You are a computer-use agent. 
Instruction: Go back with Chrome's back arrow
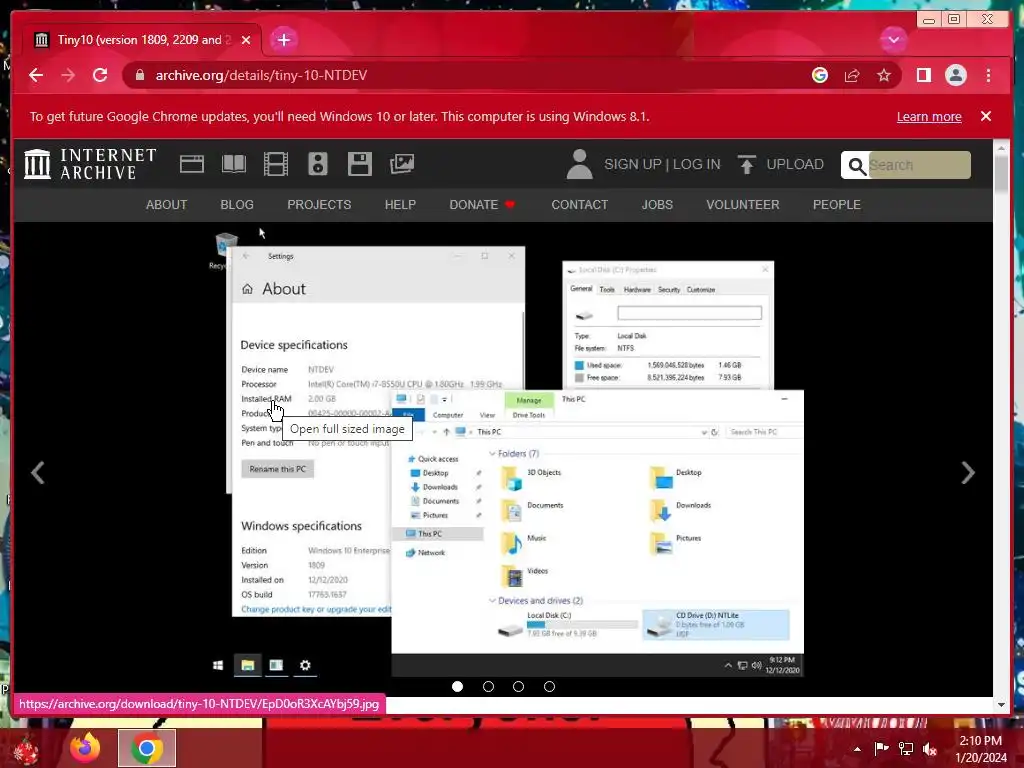click(36, 75)
